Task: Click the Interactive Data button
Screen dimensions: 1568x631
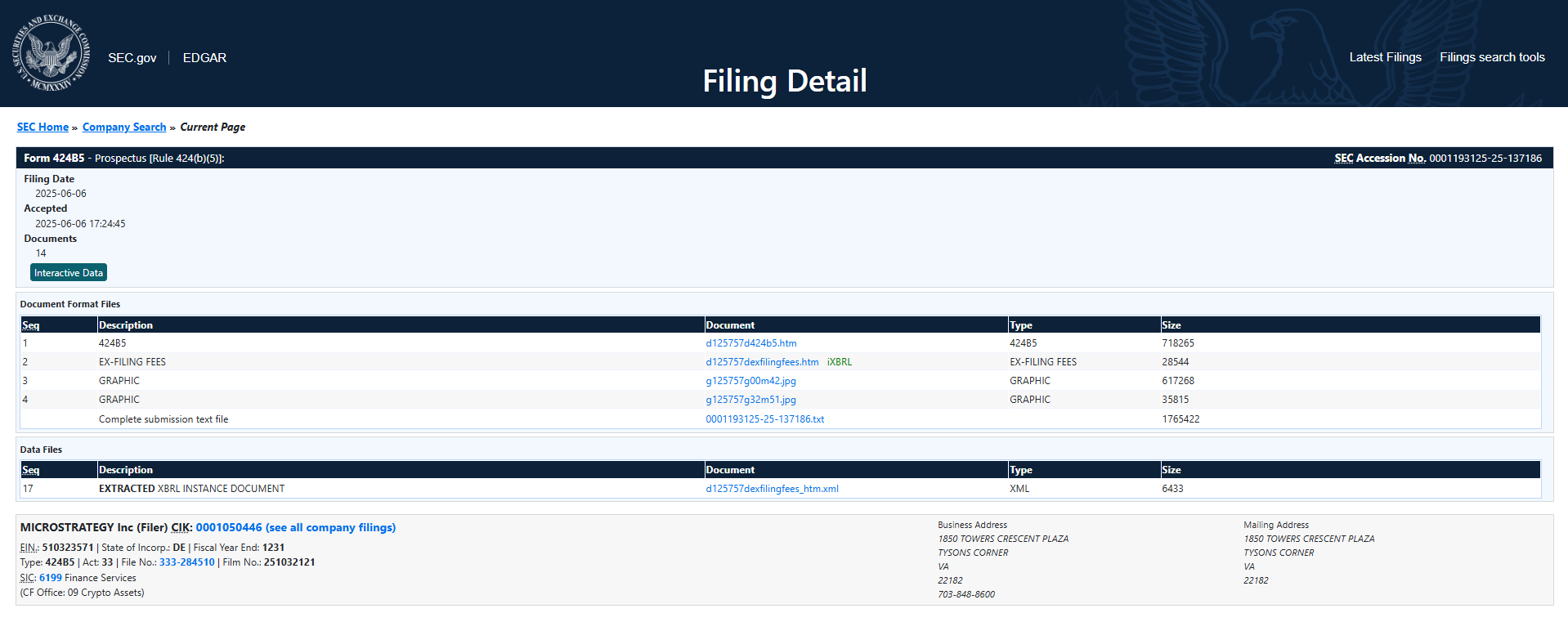Action: (x=69, y=273)
